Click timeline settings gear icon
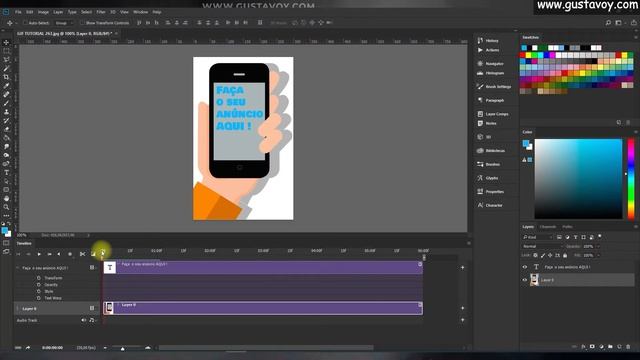 point(70,254)
